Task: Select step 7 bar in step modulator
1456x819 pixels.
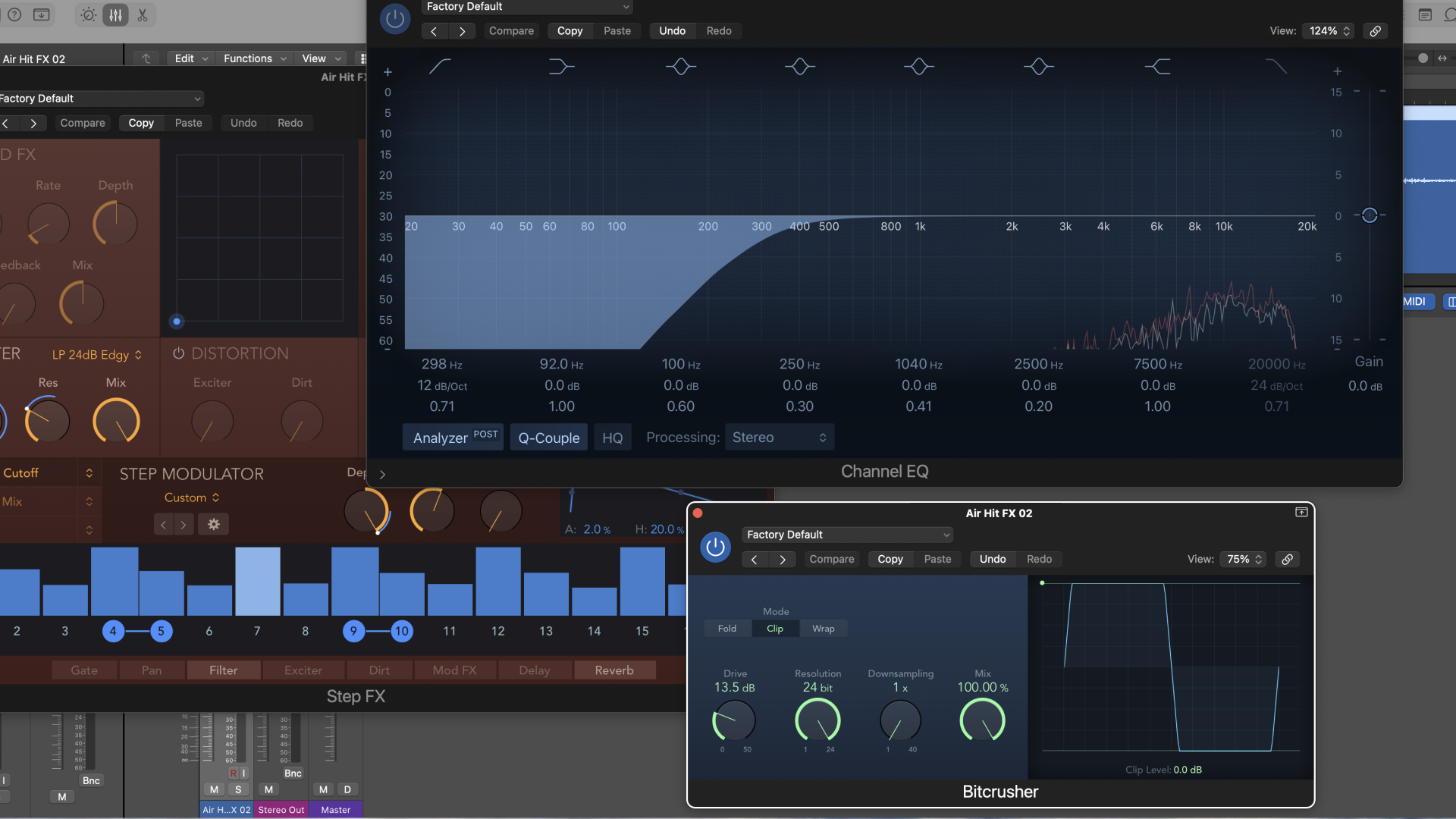Action: (258, 582)
